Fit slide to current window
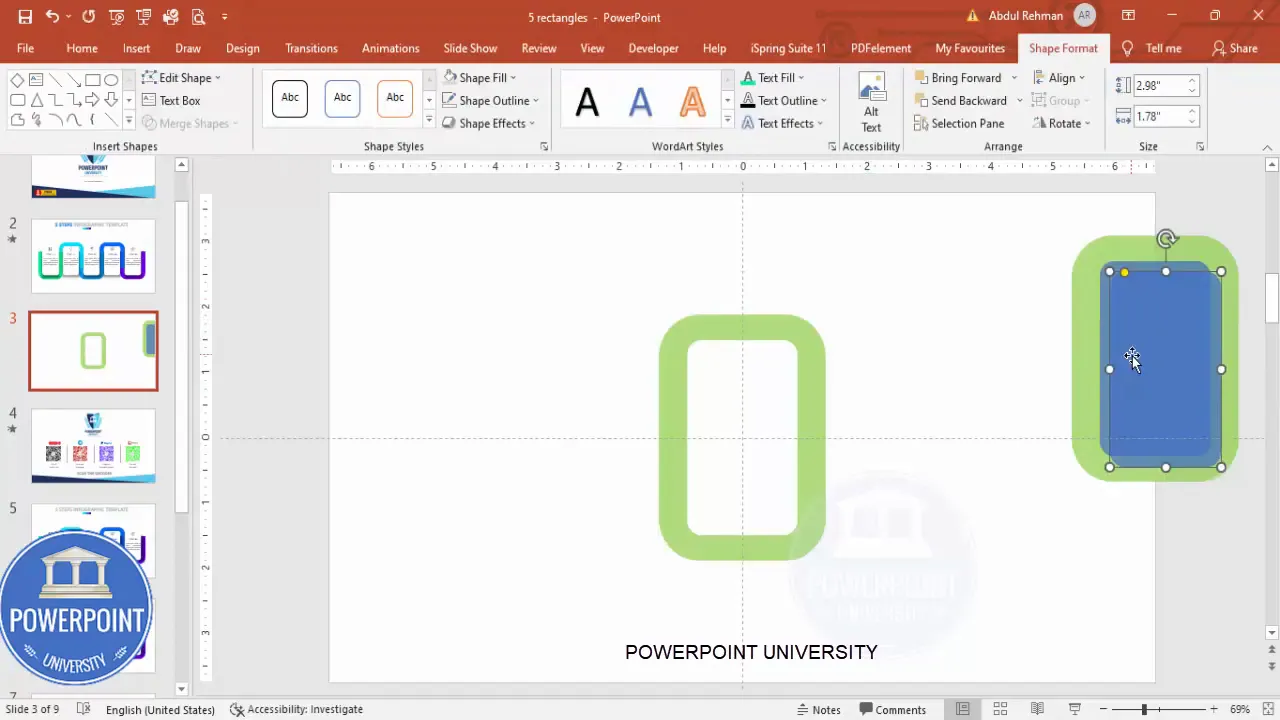Viewport: 1280px width, 720px height. (1267, 709)
